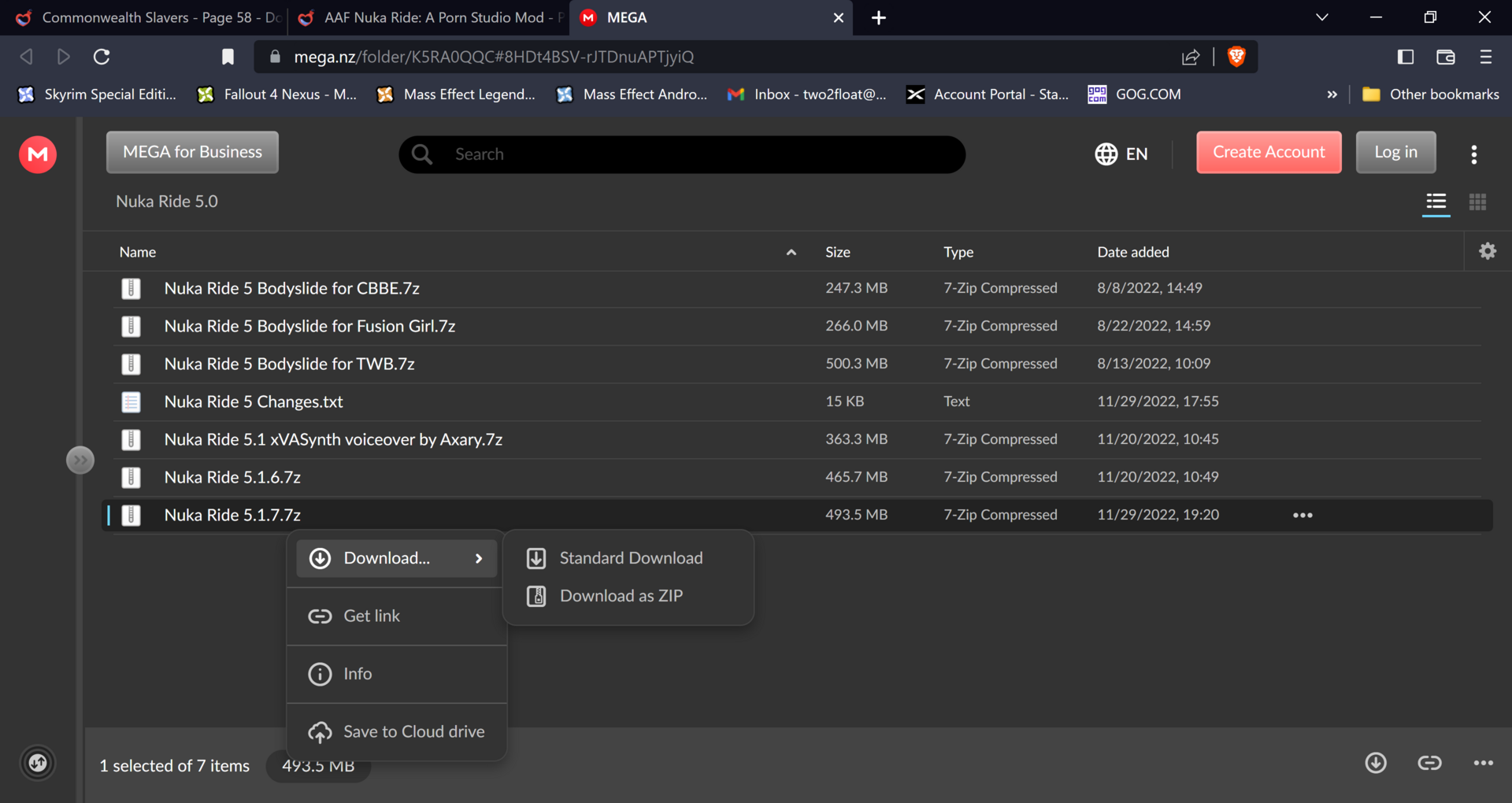Image resolution: width=1512 pixels, height=803 pixels.
Task: Open the three-dot menu beside Log in
Action: coord(1473,154)
